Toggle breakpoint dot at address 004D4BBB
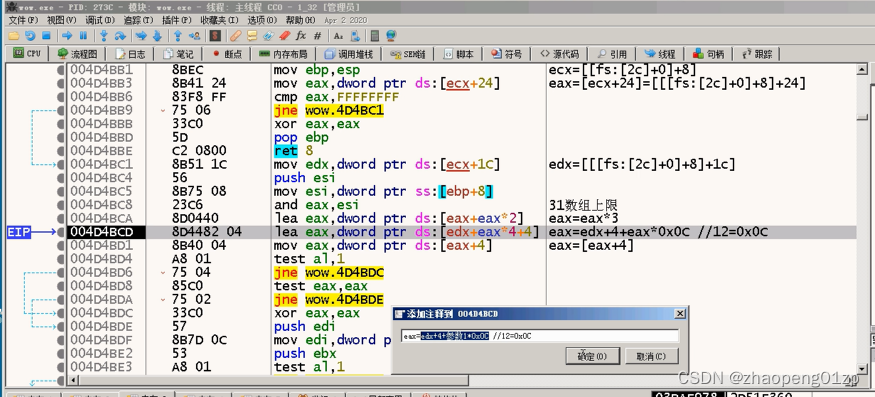Image resolution: width=875 pixels, height=397 pixels. [60, 123]
